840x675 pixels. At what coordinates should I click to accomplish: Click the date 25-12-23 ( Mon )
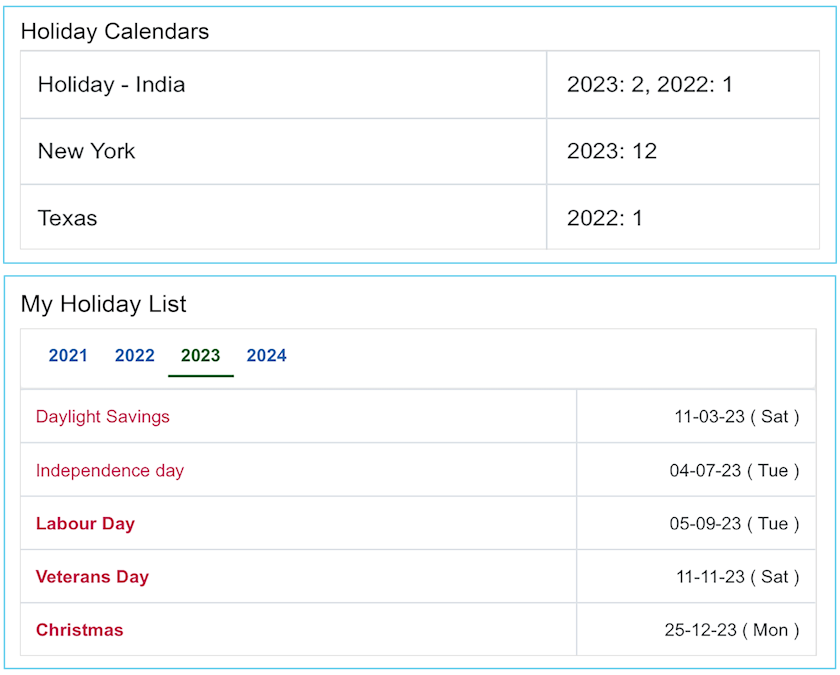[x=732, y=630]
